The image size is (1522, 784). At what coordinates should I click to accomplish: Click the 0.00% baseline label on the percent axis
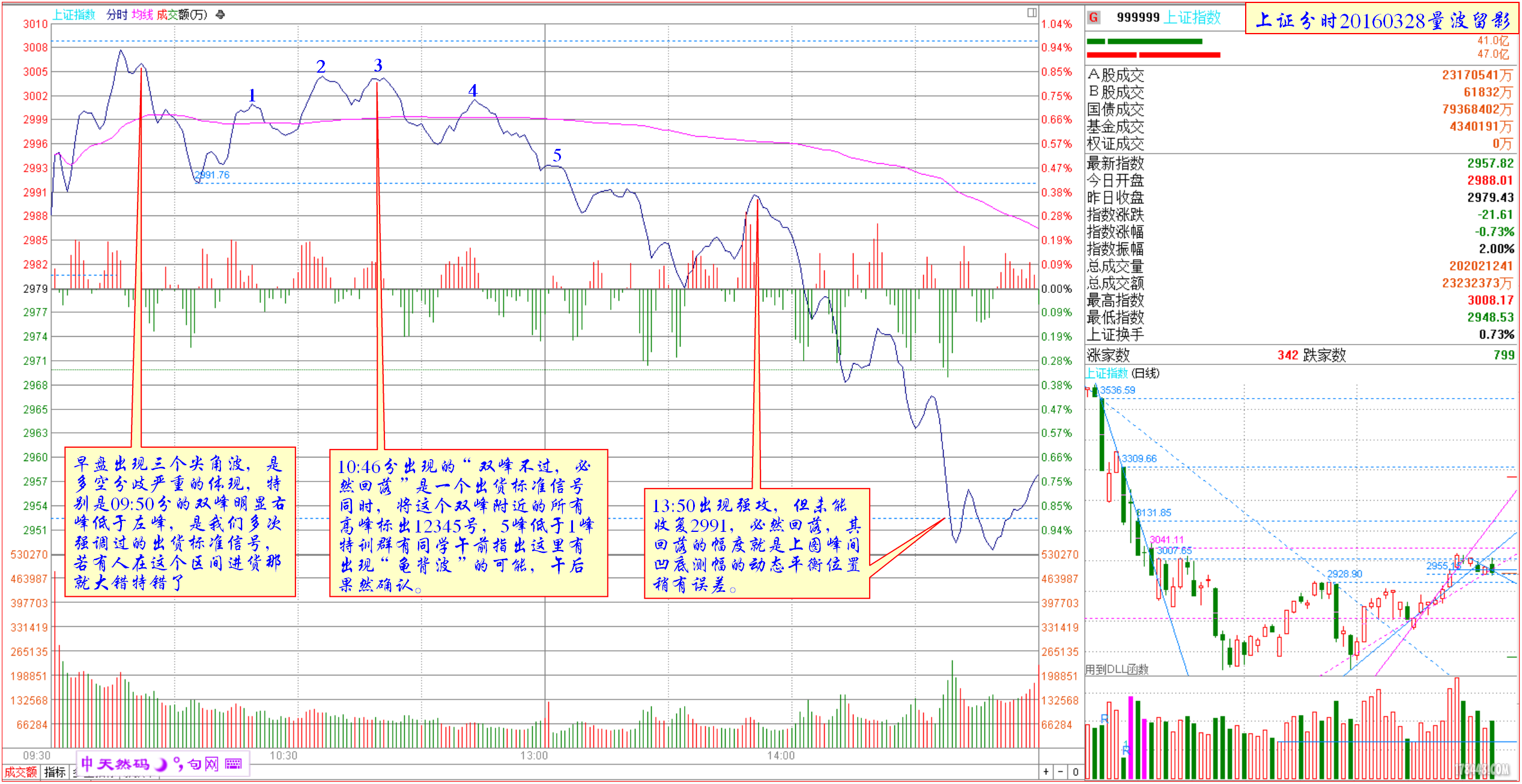pos(1057,289)
